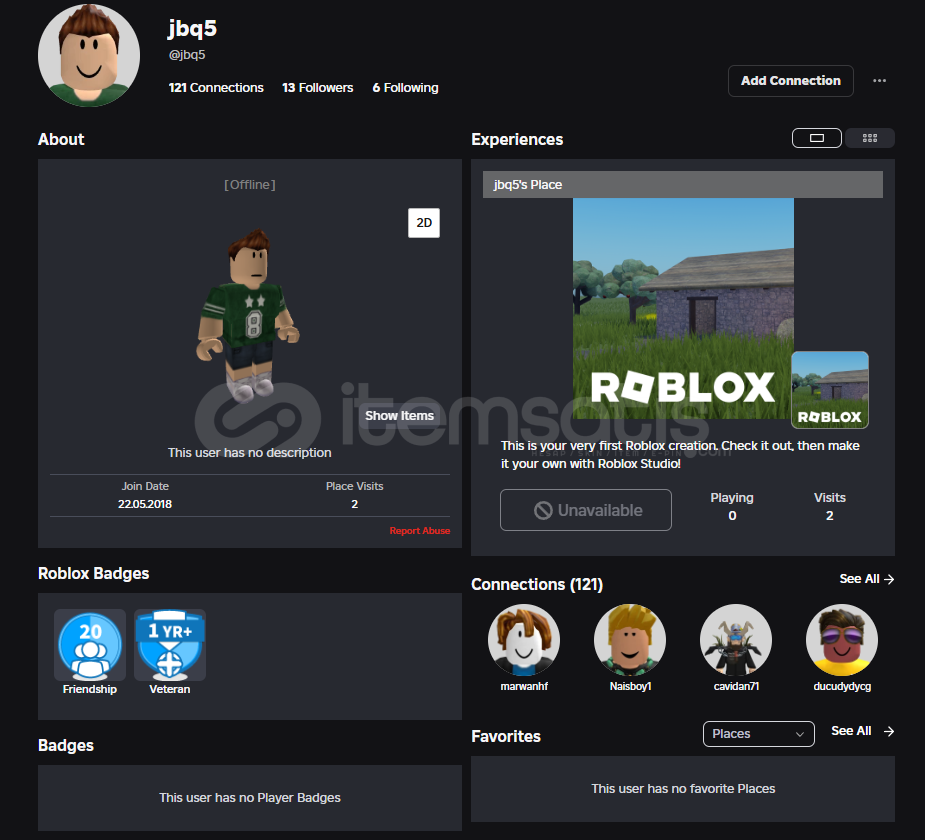Click the Place Visits label

coord(355,486)
